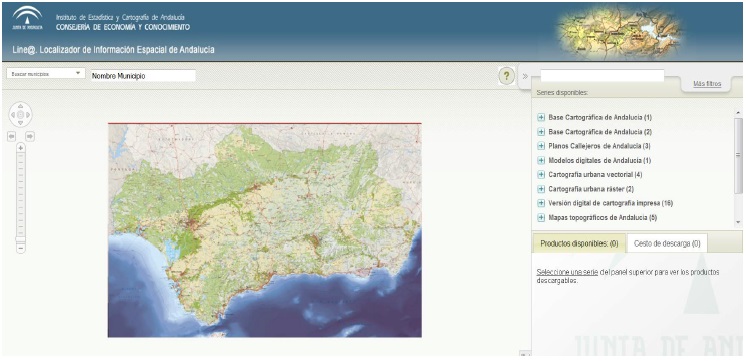Zoom out with the minus button

[x=20, y=248]
